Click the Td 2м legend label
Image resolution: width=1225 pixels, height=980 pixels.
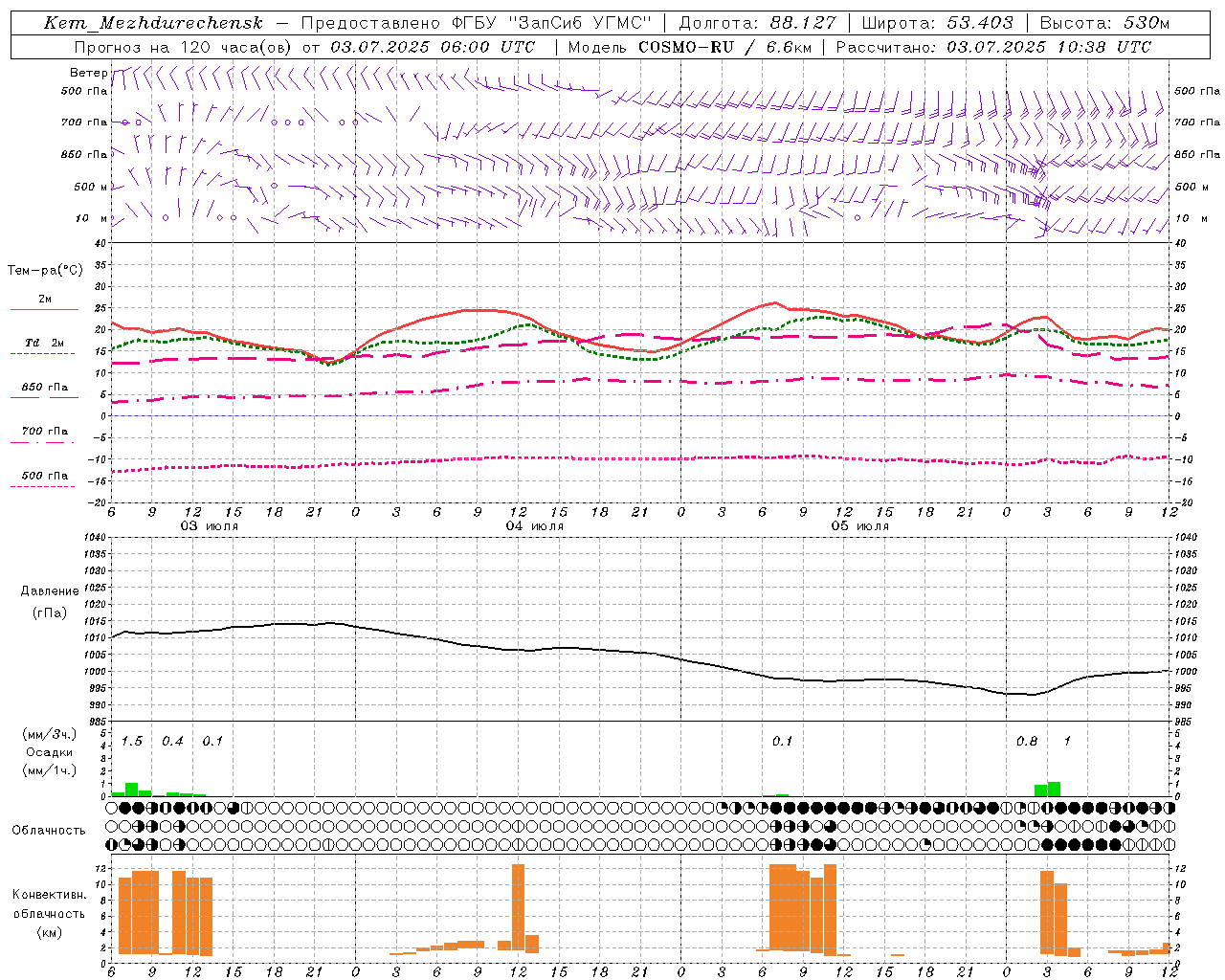click(45, 343)
